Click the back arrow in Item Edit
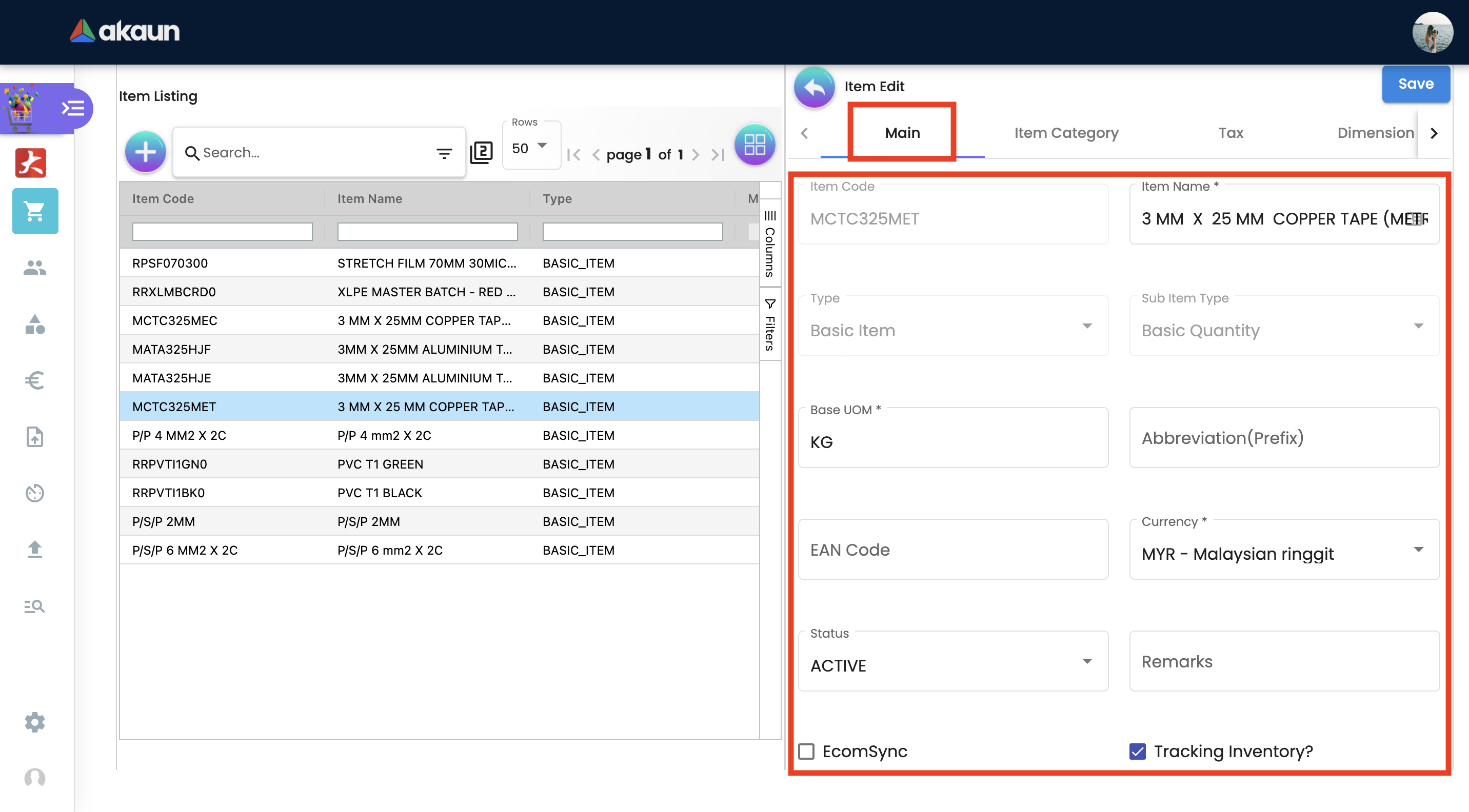 814,87
